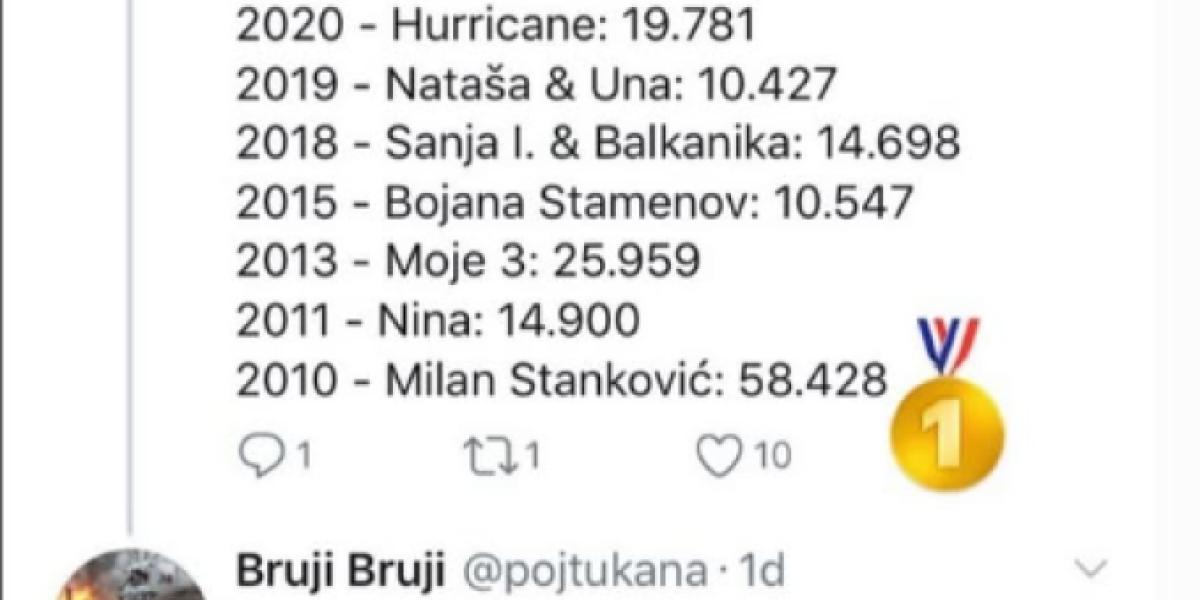Viewport: 1200px width, 600px height.
Task: Click the 2019 Nataša & Una line
Action: click(x=535, y=85)
